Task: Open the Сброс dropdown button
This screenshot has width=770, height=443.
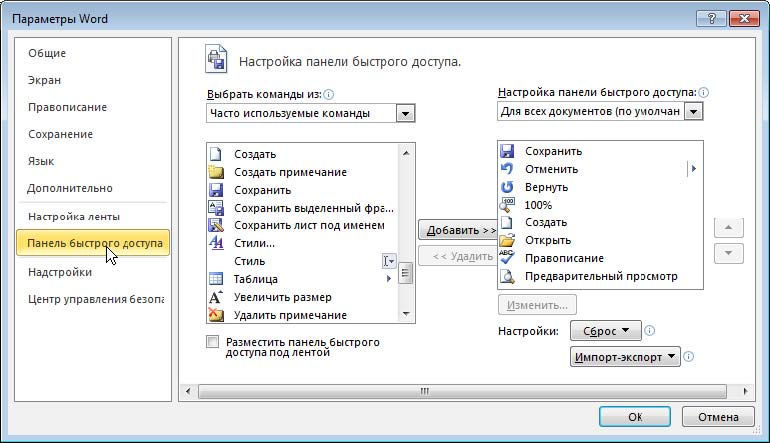Action: (605, 331)
